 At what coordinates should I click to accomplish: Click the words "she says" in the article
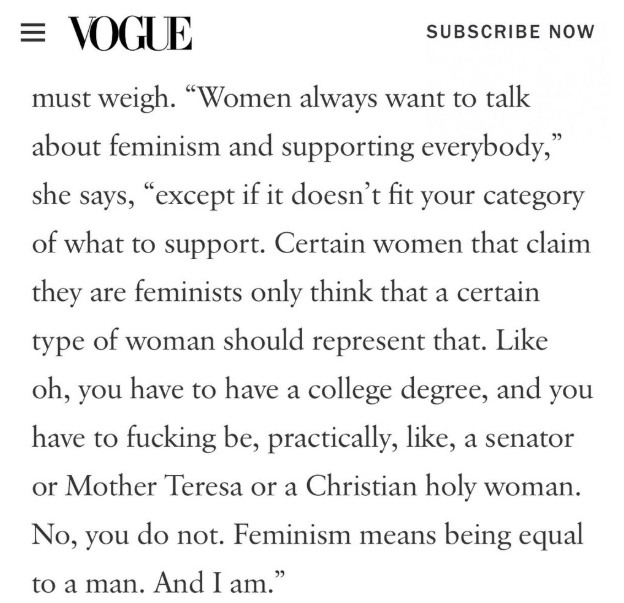coord(83,196)
